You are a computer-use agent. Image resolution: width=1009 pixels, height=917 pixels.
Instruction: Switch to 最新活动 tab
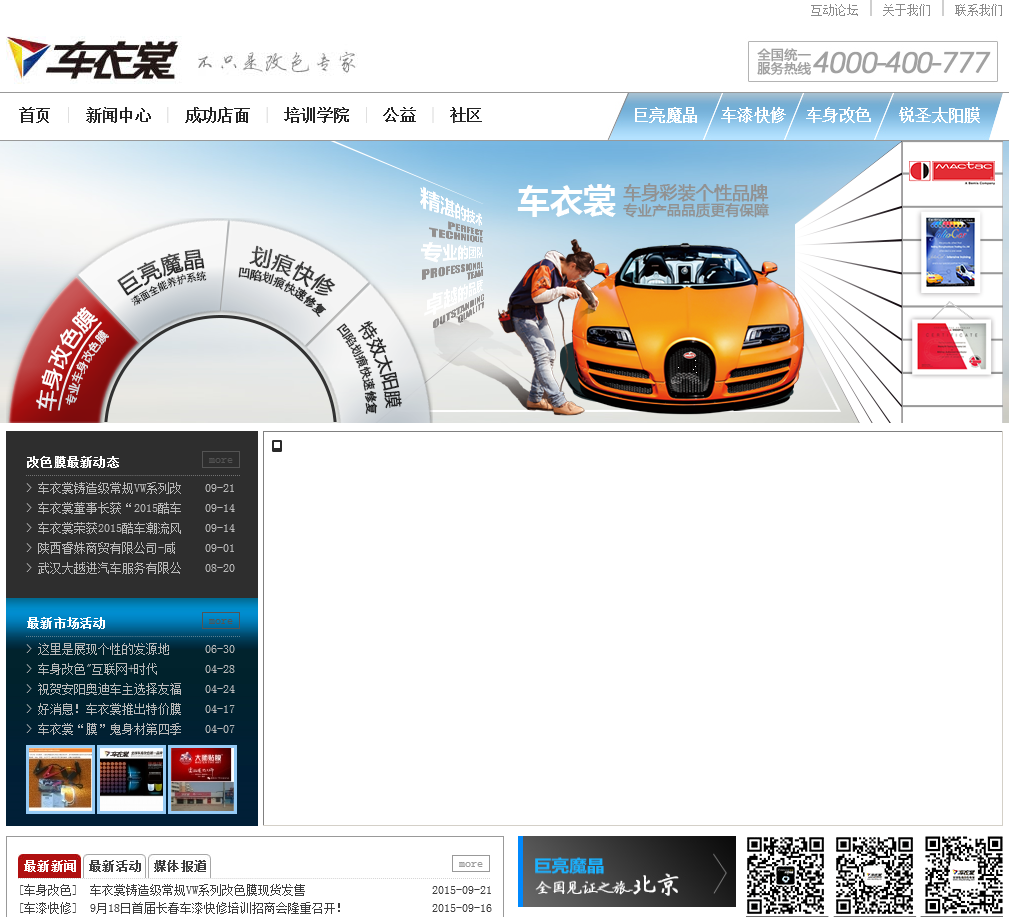pos(115,866)
